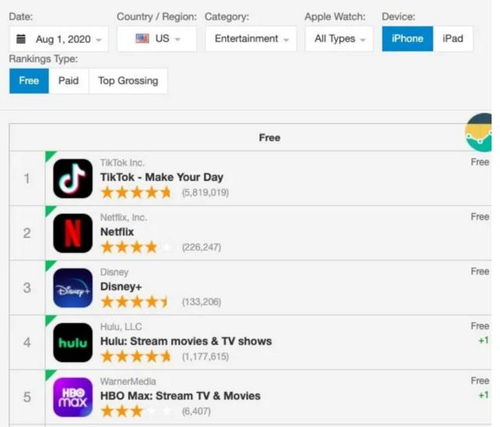500x427 pixels.
Task: Click Netflix star rating bar
Action: [136, 247]
